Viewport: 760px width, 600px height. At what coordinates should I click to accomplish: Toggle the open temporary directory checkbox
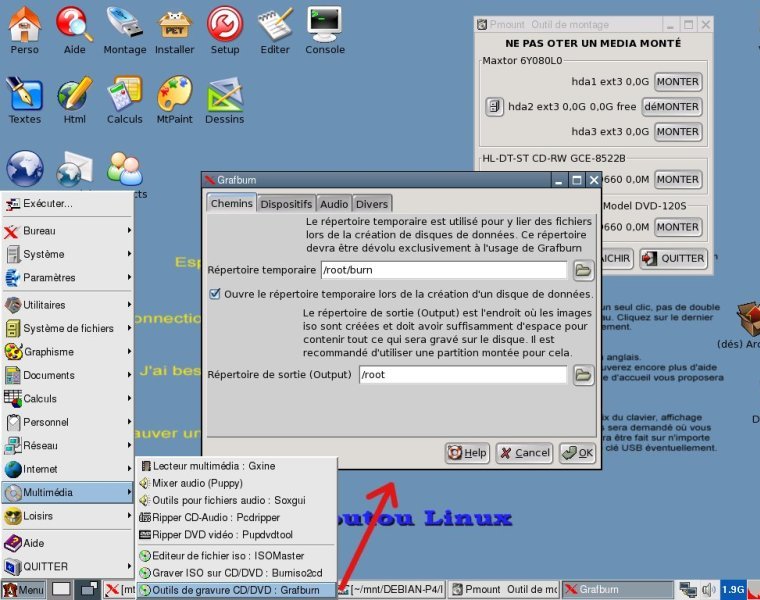click(x=215, y=294)
